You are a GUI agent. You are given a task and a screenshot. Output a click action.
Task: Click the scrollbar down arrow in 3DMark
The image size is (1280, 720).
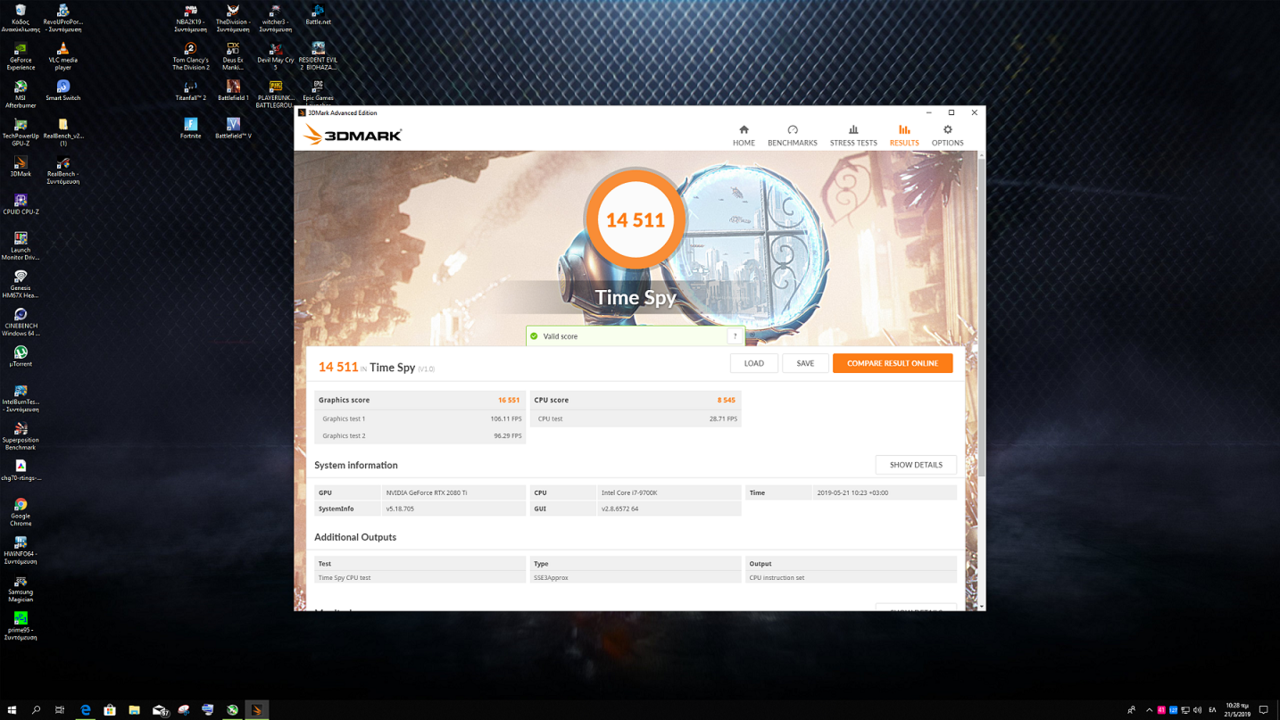(981, 606)
